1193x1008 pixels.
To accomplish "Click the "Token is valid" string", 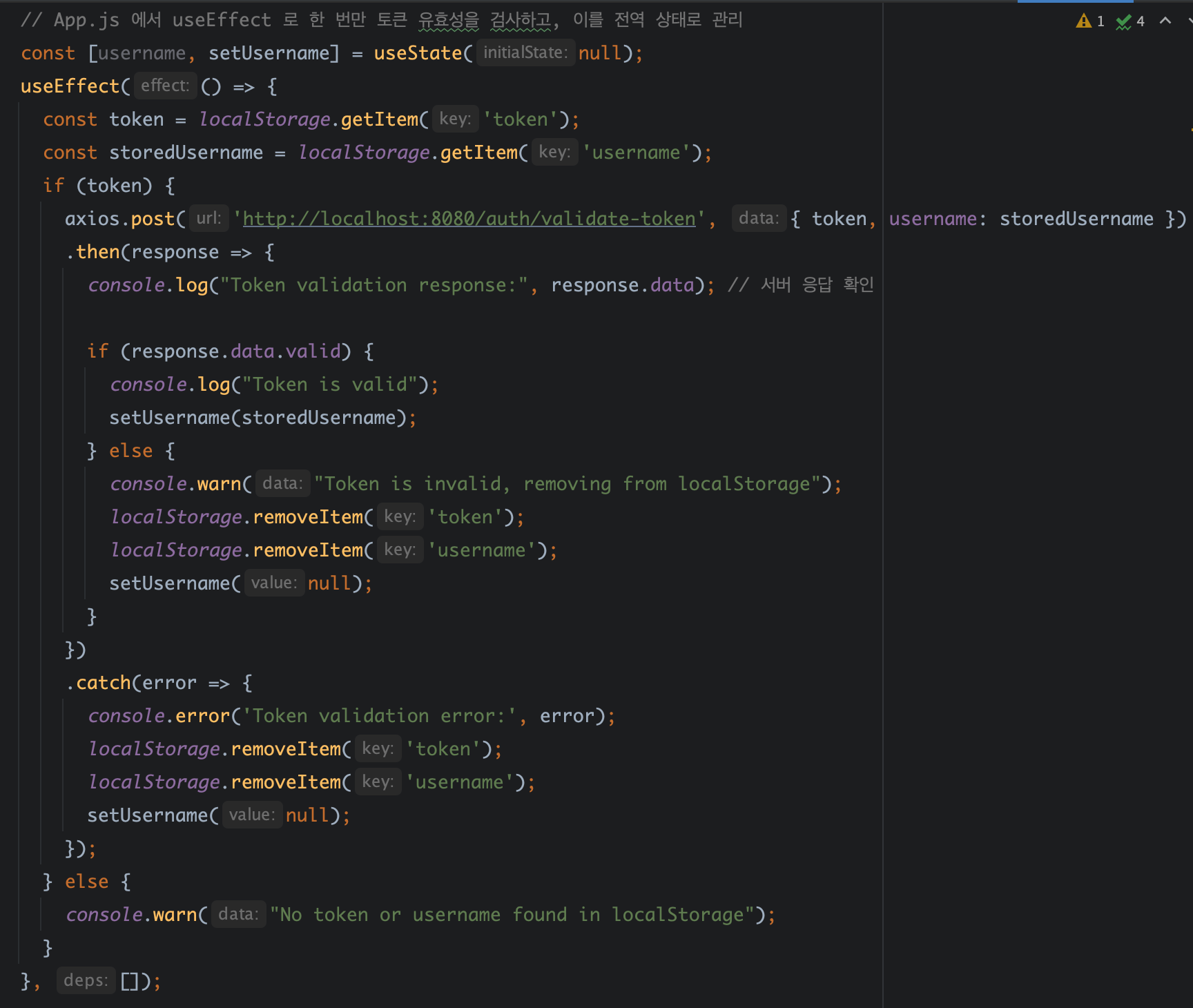I will [x=330, y=385].
